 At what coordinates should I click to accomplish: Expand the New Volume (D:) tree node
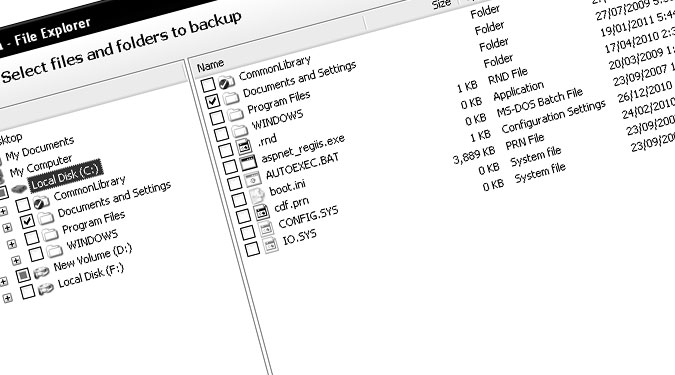3,282
